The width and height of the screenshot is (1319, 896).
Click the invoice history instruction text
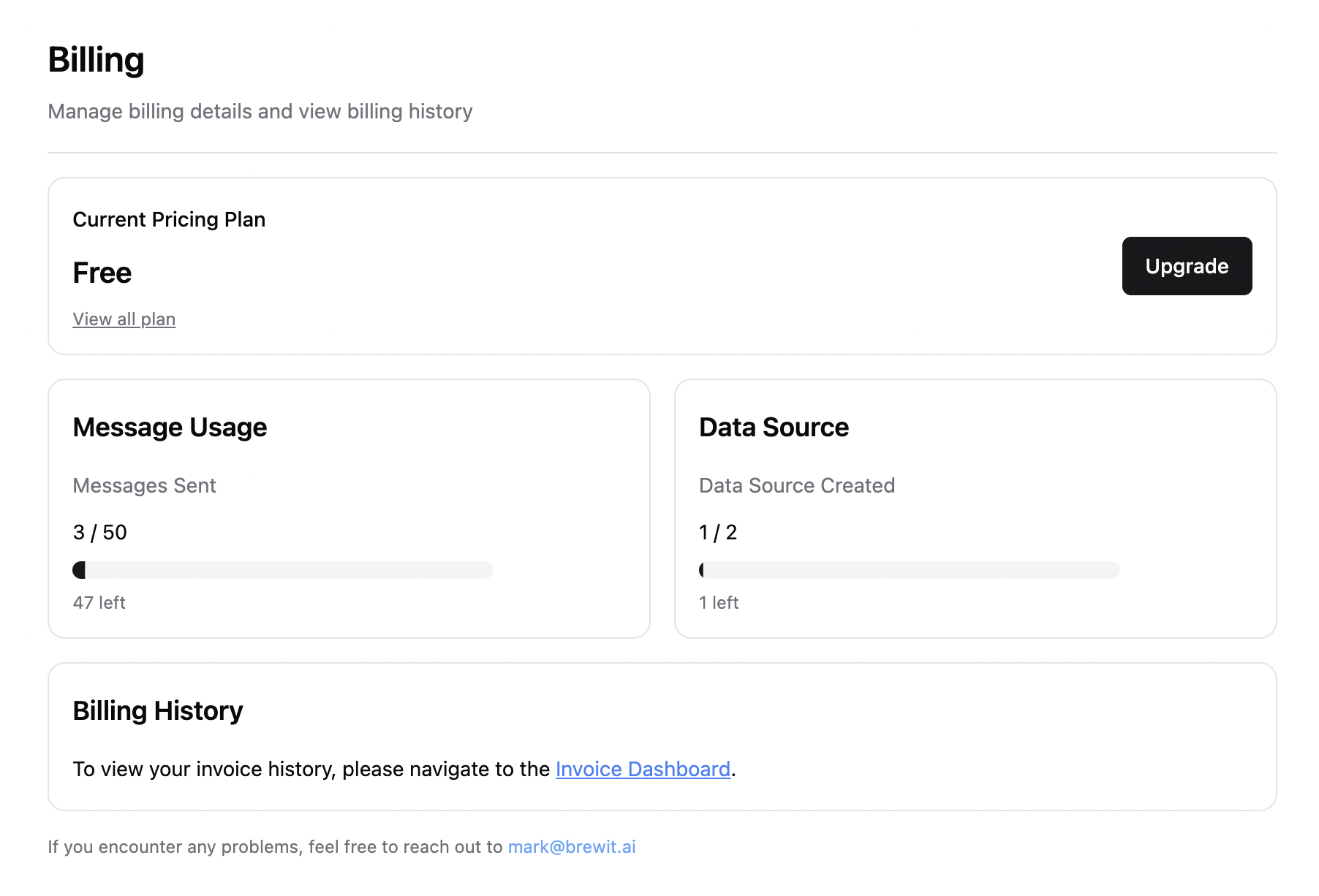coord(311,769)
